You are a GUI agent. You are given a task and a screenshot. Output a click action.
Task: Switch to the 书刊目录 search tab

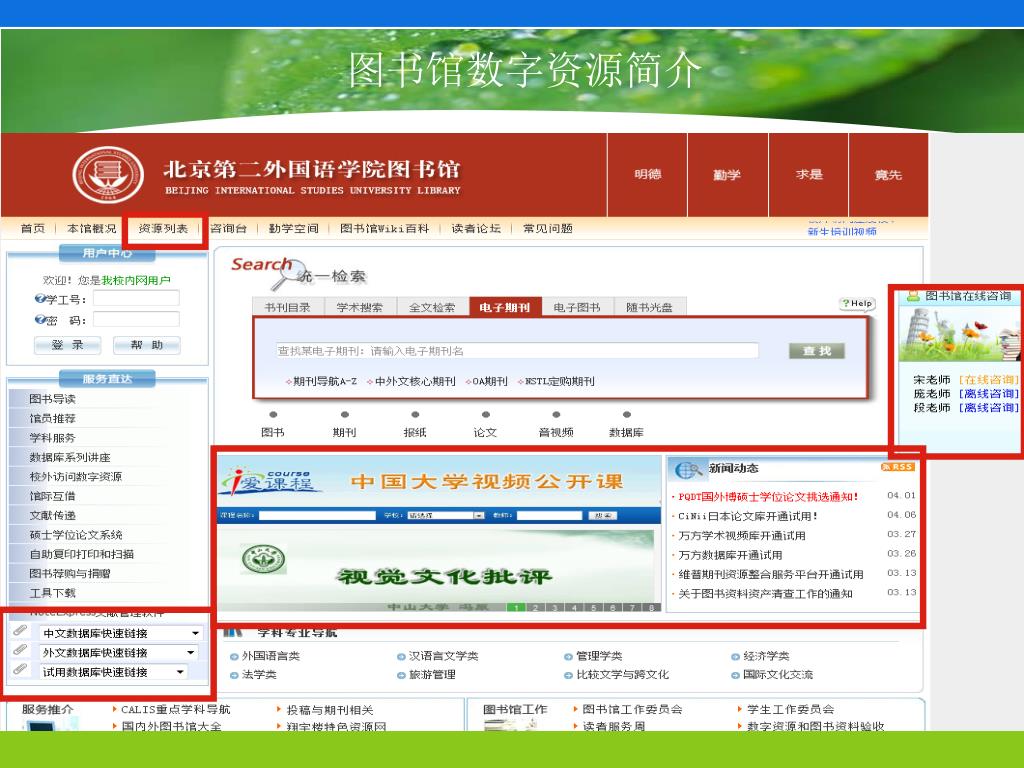287,307
